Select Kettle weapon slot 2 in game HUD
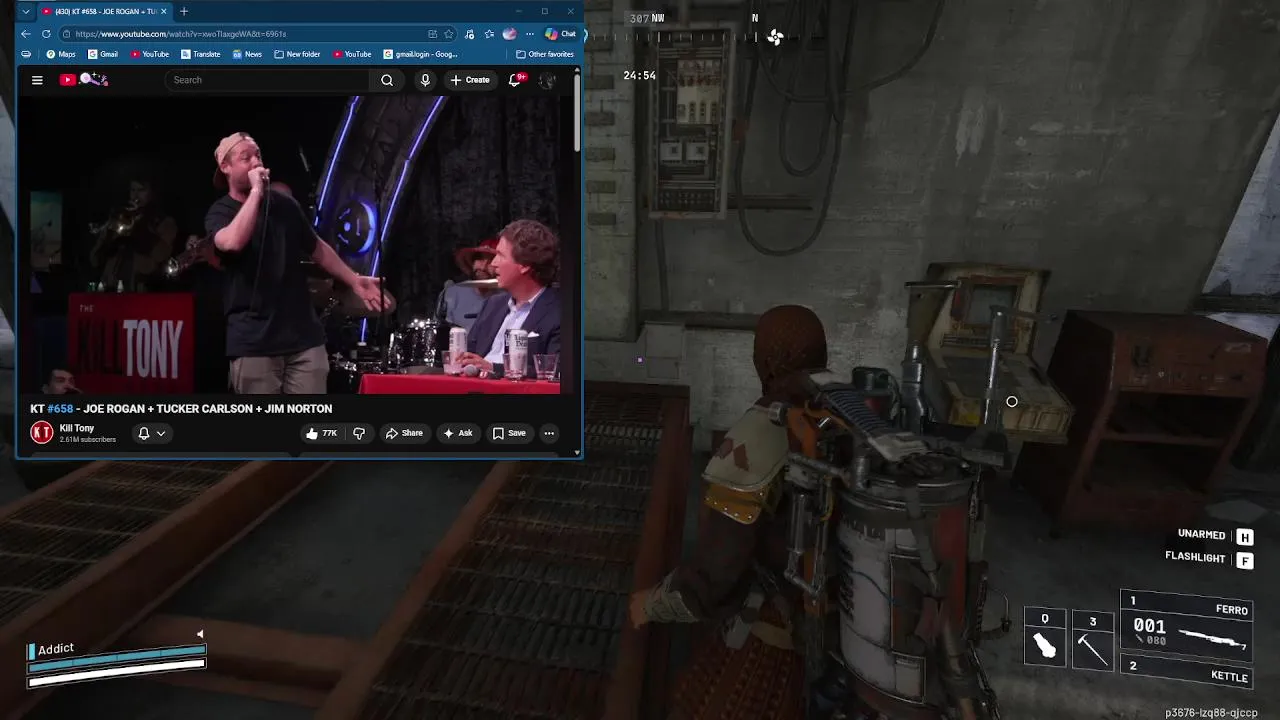The height and width of the screenshot is (720, 1280). 1187,671
